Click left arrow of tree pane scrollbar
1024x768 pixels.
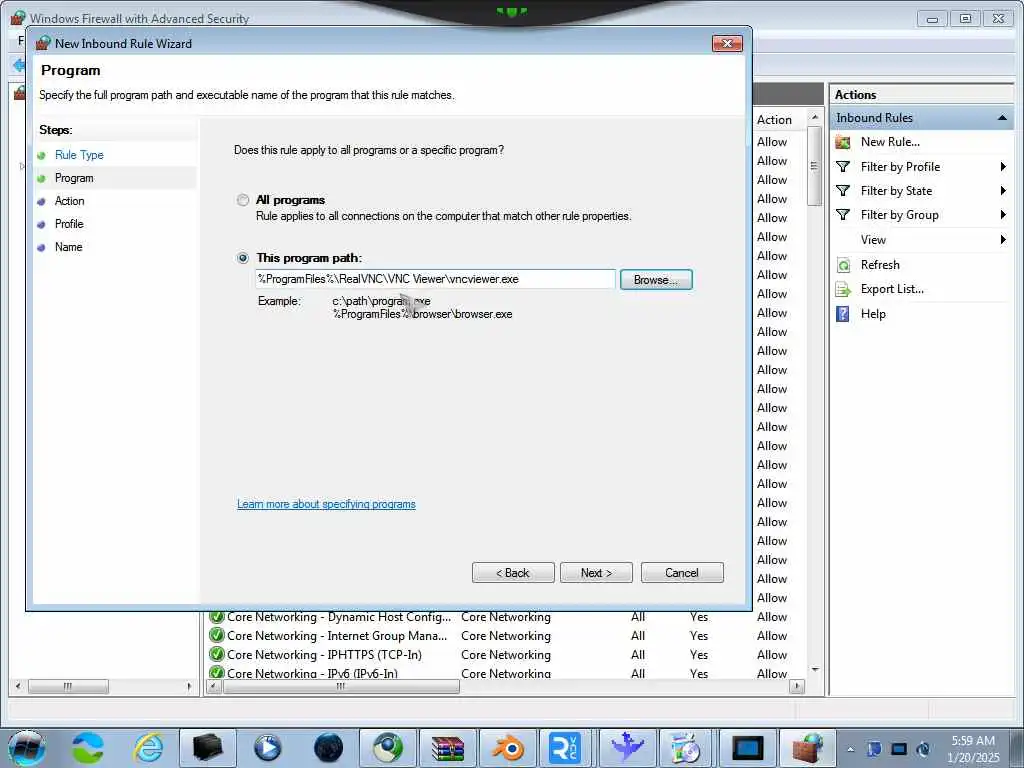[x=18, y=686]
